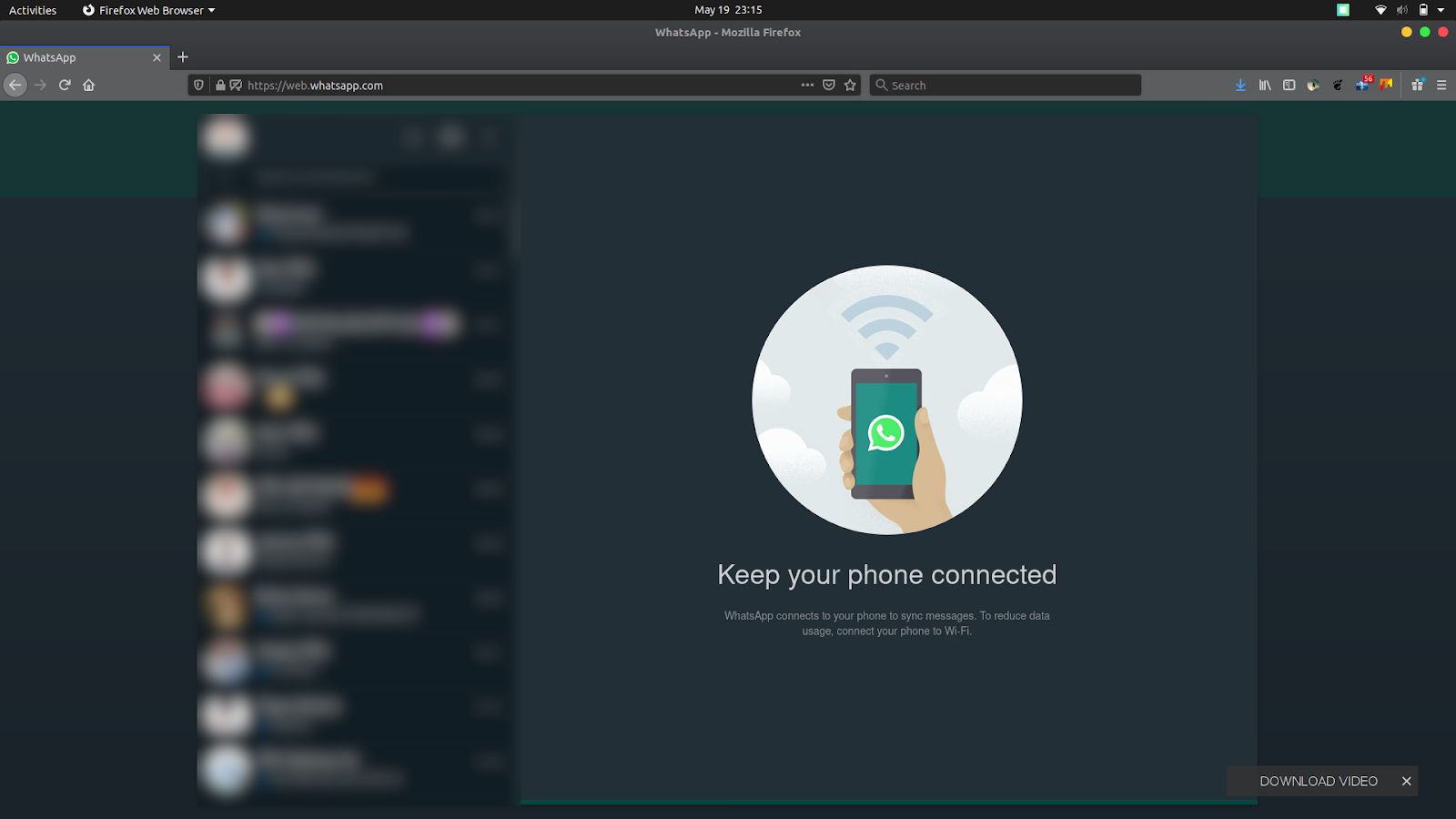Reload the WhatsApp page
This screenshot has width=1456, height=819.
(65, 85)
